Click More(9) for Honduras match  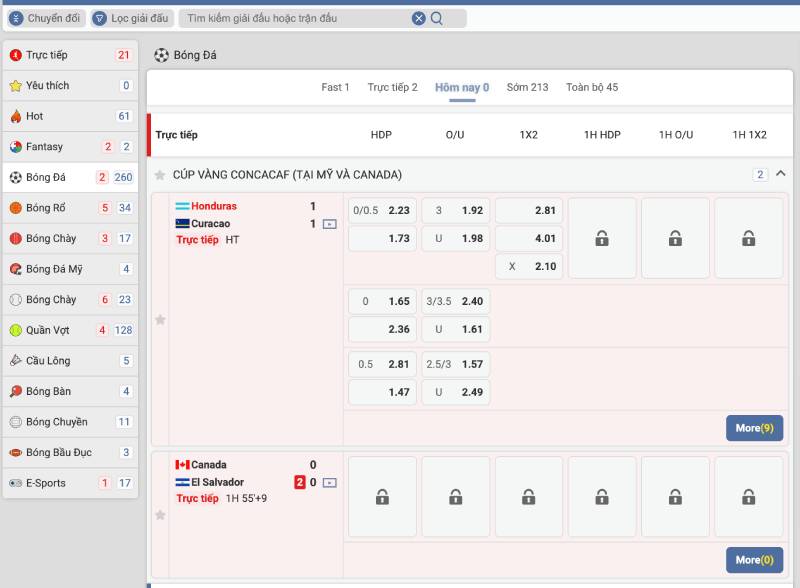tap(754, 428)
